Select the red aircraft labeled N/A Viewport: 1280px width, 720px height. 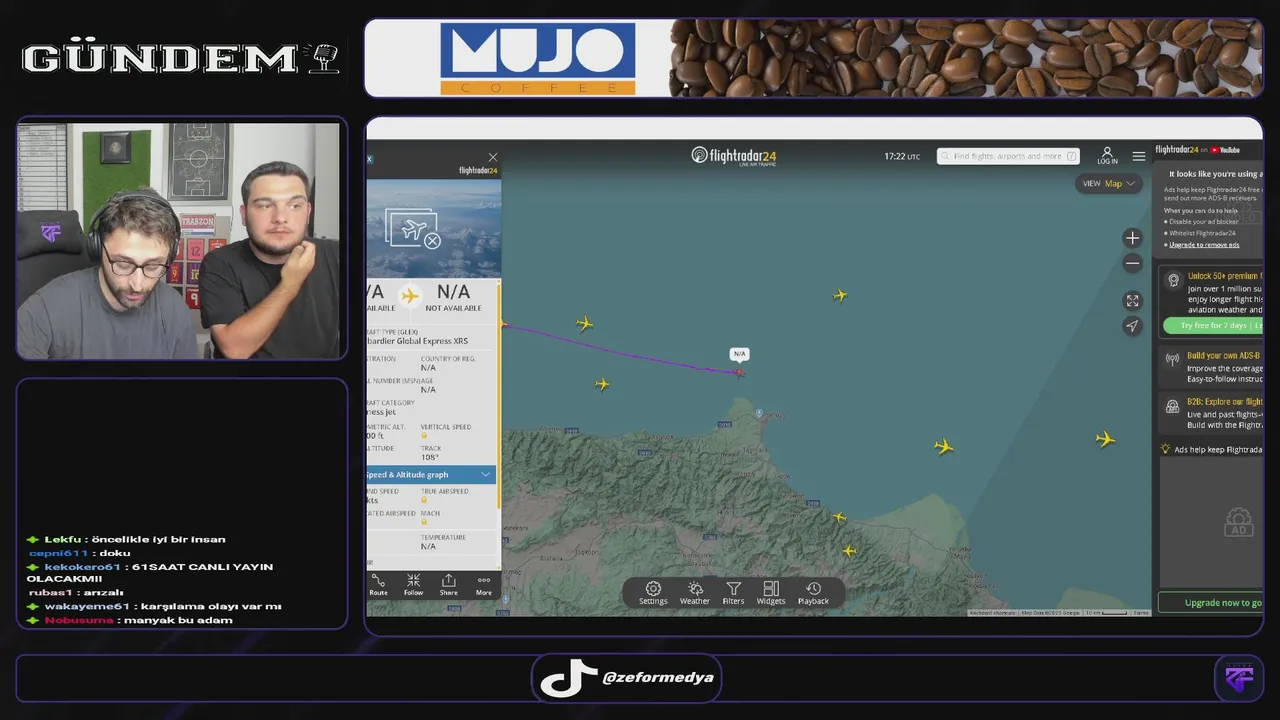click(740, 372)
